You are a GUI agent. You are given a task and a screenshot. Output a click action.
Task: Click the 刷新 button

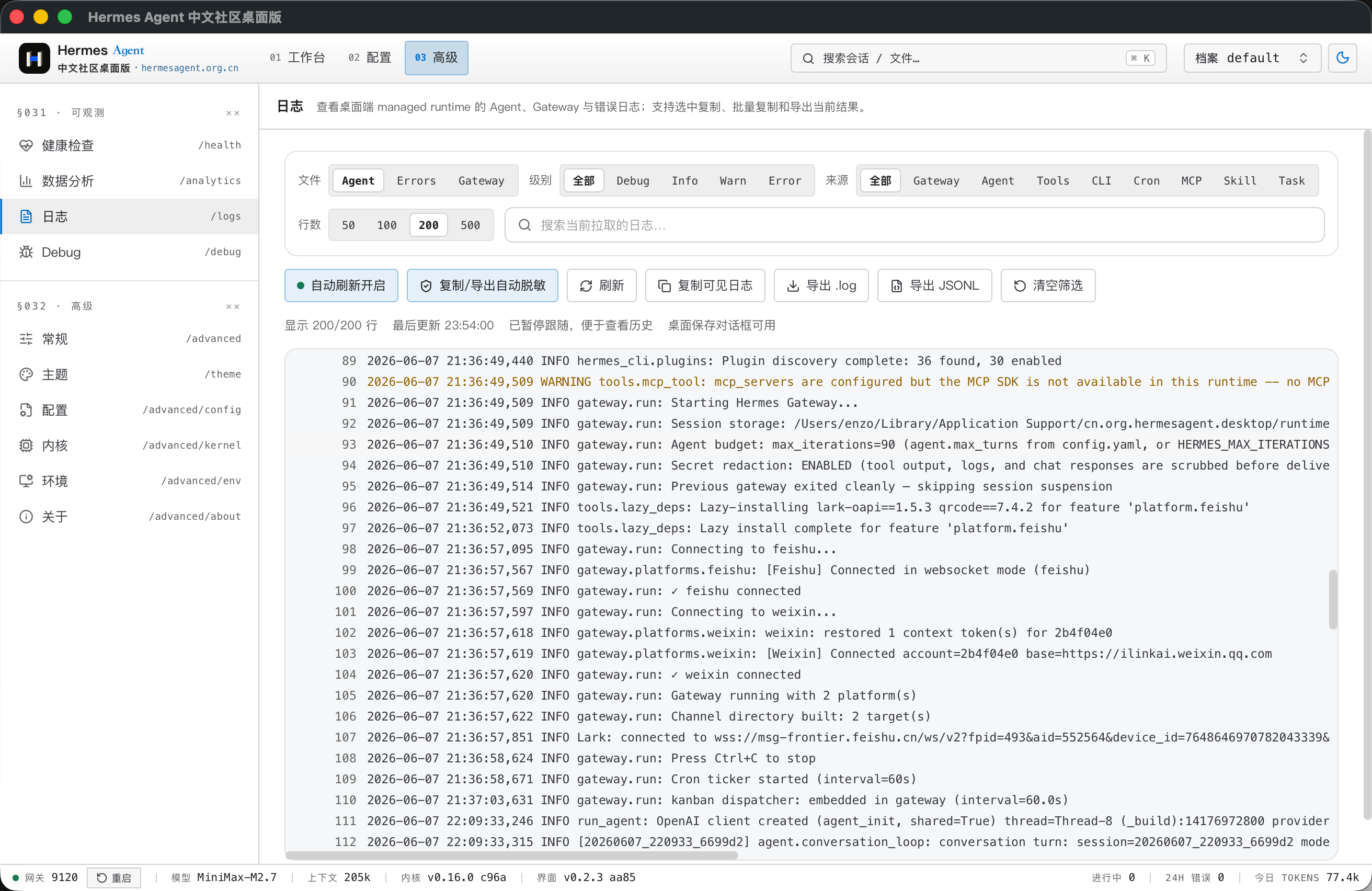(601, 286)
